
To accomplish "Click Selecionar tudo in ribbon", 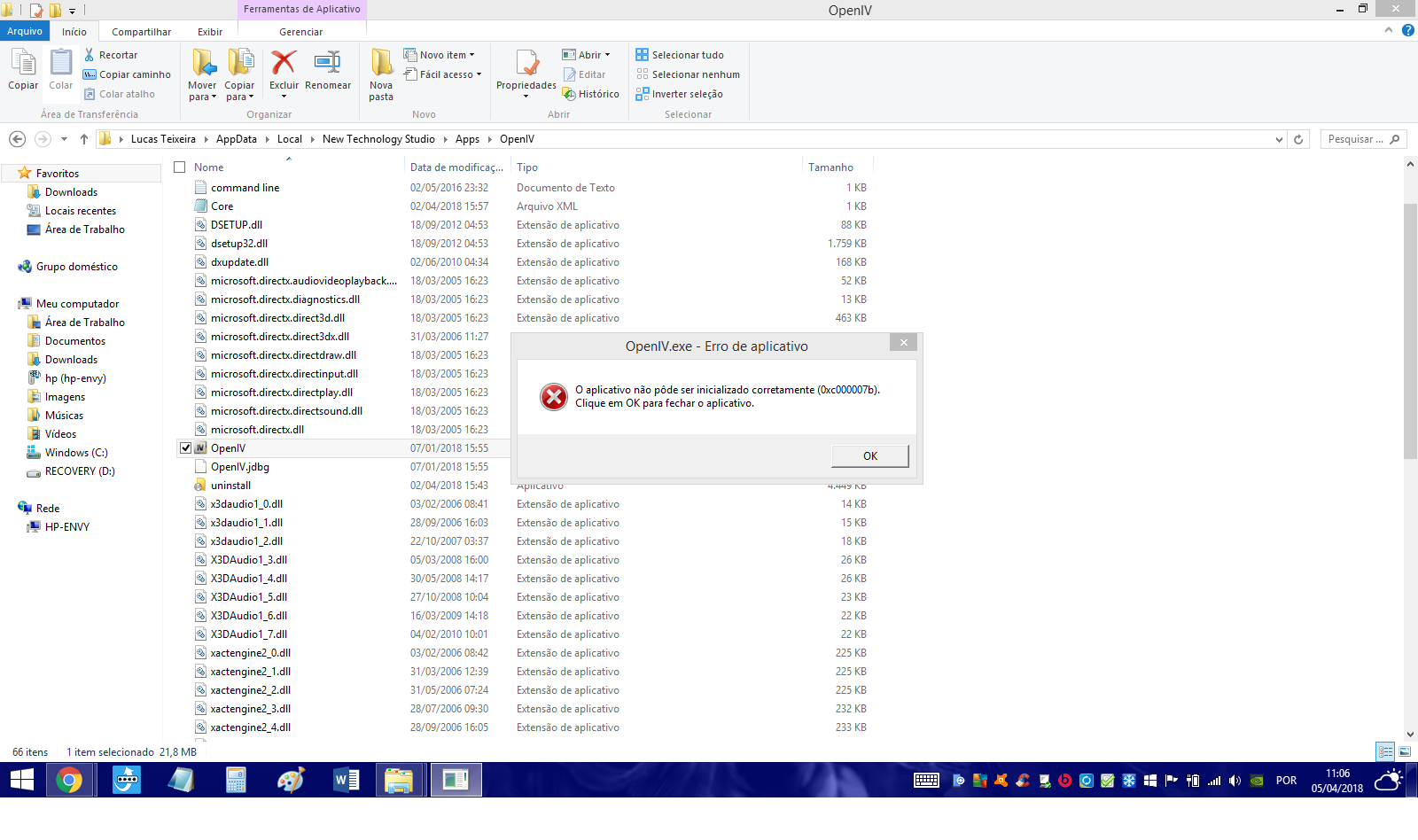I will 680,55.
